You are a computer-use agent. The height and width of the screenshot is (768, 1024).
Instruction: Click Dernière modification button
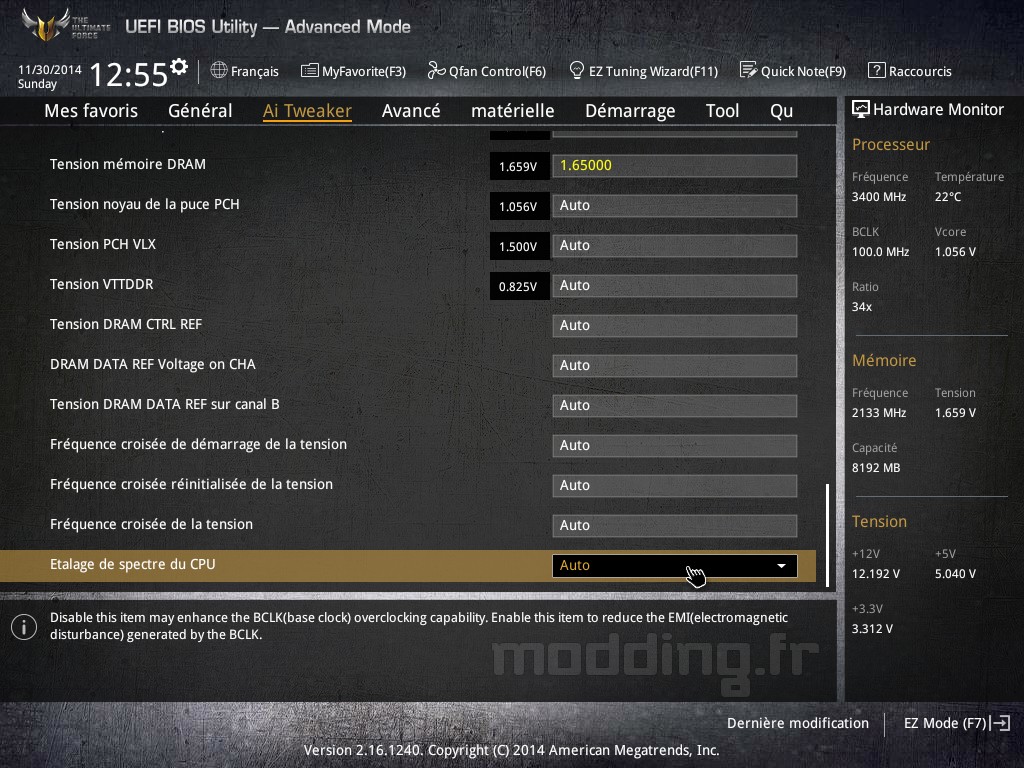(798, 723)
